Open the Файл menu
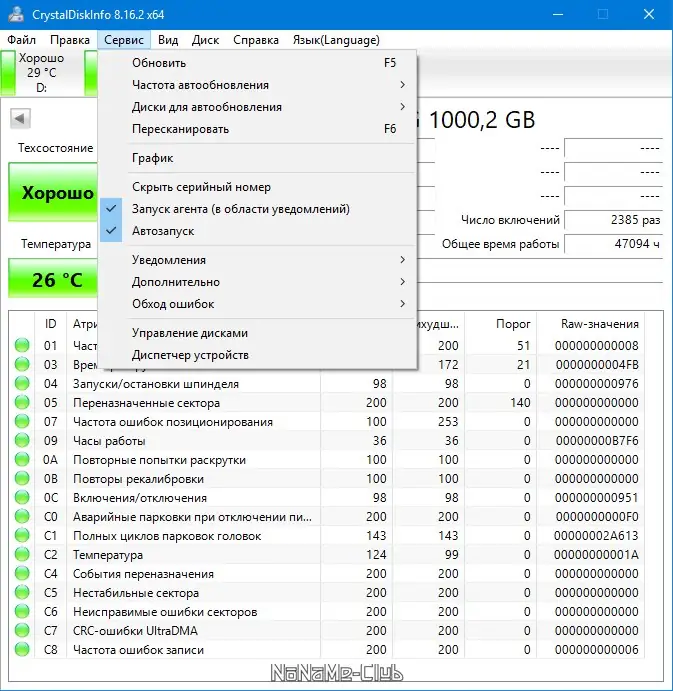673x691 pixels. (21, 40)
